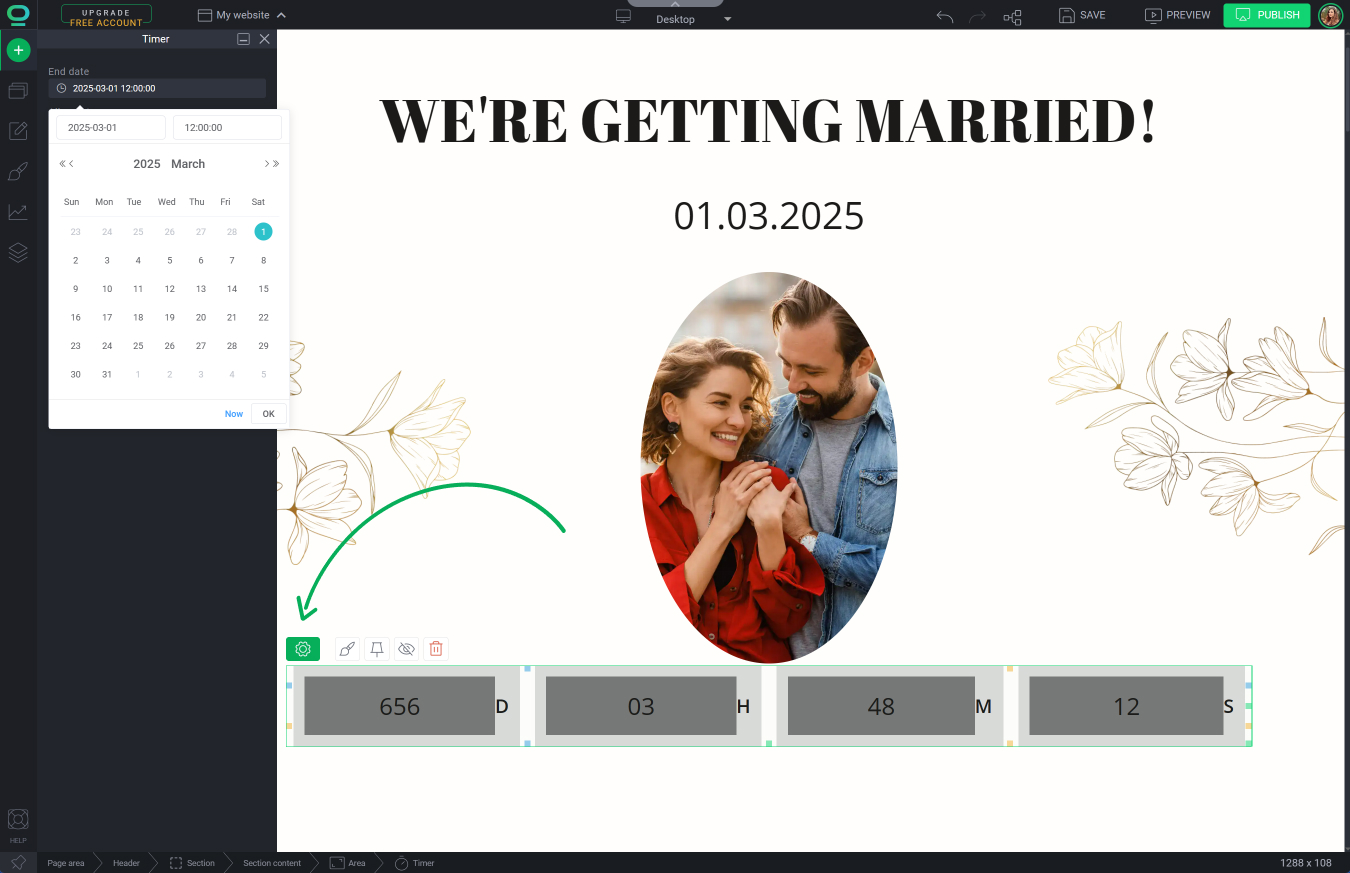Viewport: 1350px width, 873px height.
Task: Pin the timer element
Action: point(377,649)
